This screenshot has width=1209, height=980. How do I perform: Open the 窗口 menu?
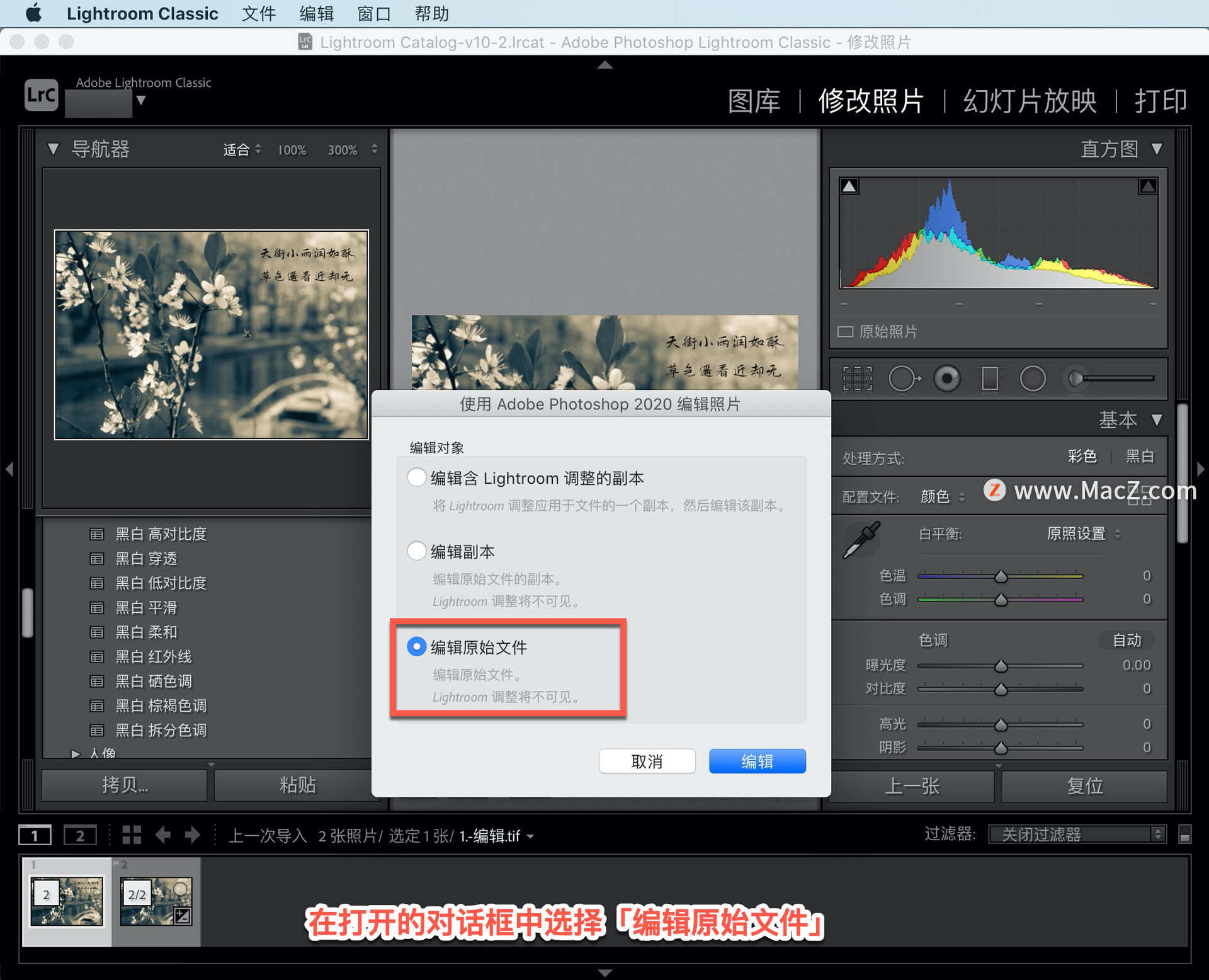coord(375,13)
